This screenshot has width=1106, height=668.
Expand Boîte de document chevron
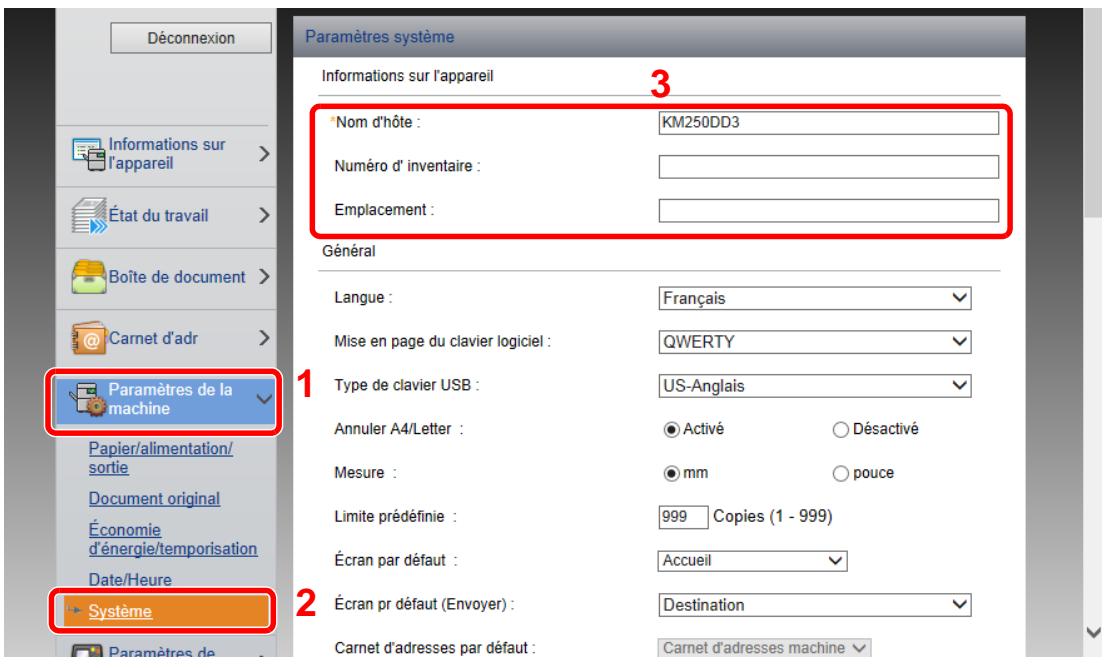click(264, 277)
